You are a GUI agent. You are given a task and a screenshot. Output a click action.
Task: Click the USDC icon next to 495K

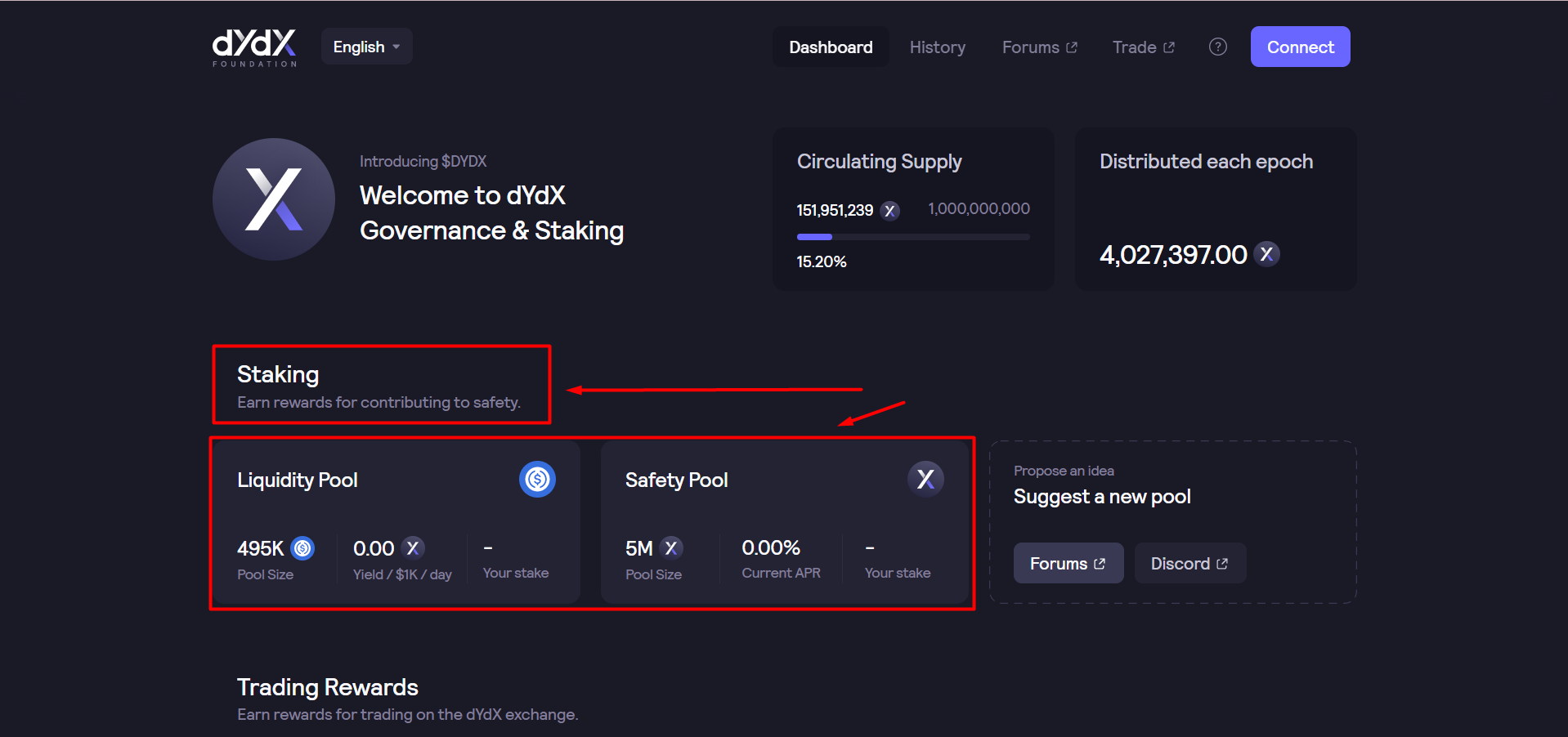302,547
